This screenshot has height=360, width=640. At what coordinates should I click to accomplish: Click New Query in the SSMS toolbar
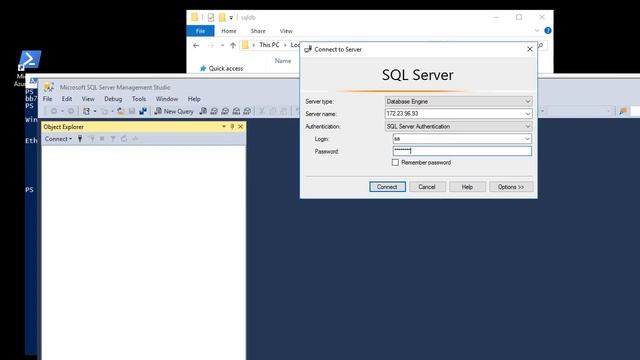[174, 111]
